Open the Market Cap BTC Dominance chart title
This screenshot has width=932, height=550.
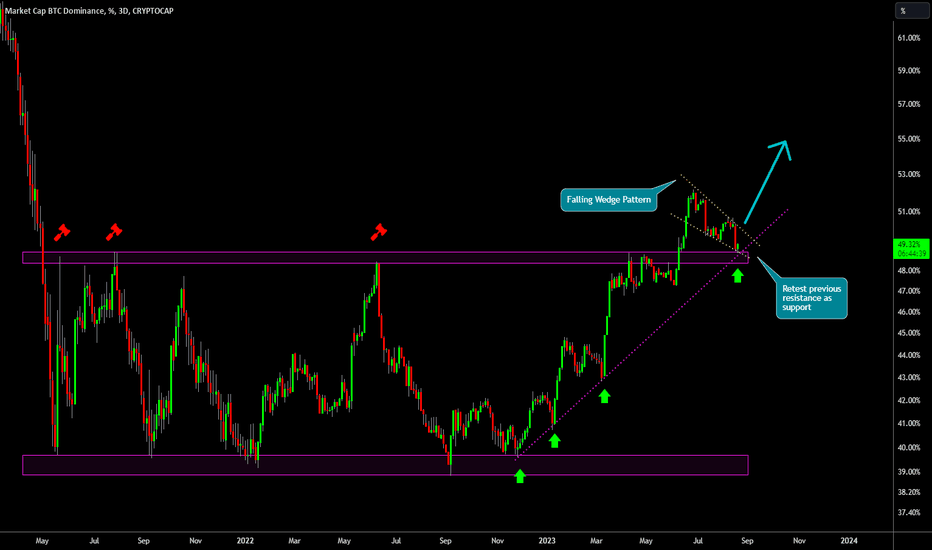tap(89, 11)
